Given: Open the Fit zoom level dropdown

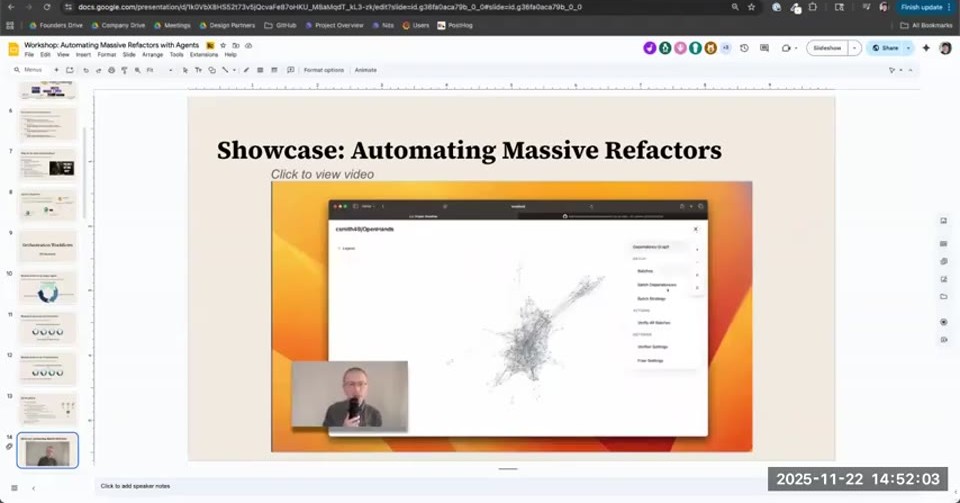Looking at the screenshot, I should point(159,70).
